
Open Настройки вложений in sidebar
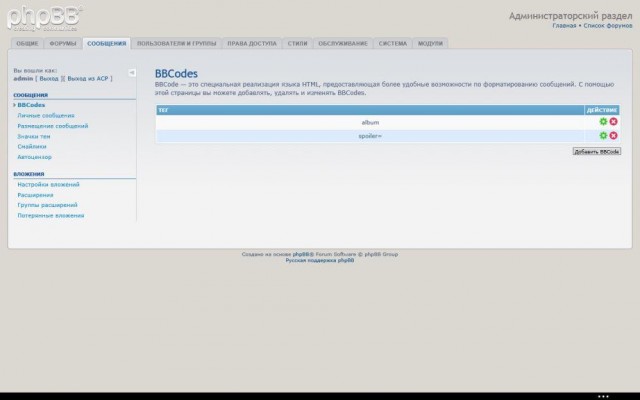point(48,185)
